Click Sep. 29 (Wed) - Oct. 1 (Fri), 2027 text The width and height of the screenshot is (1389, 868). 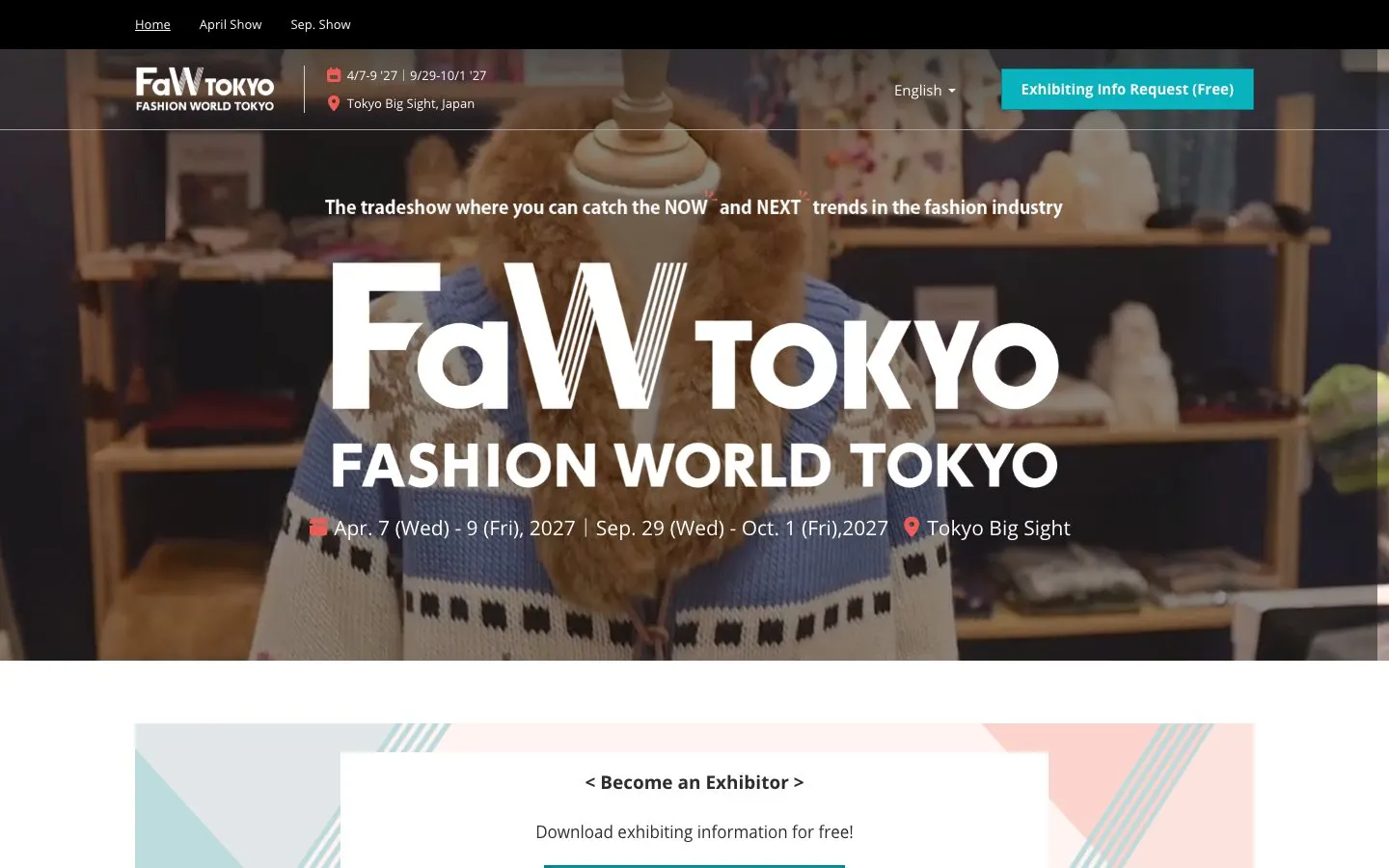click(x=742, y=528)
